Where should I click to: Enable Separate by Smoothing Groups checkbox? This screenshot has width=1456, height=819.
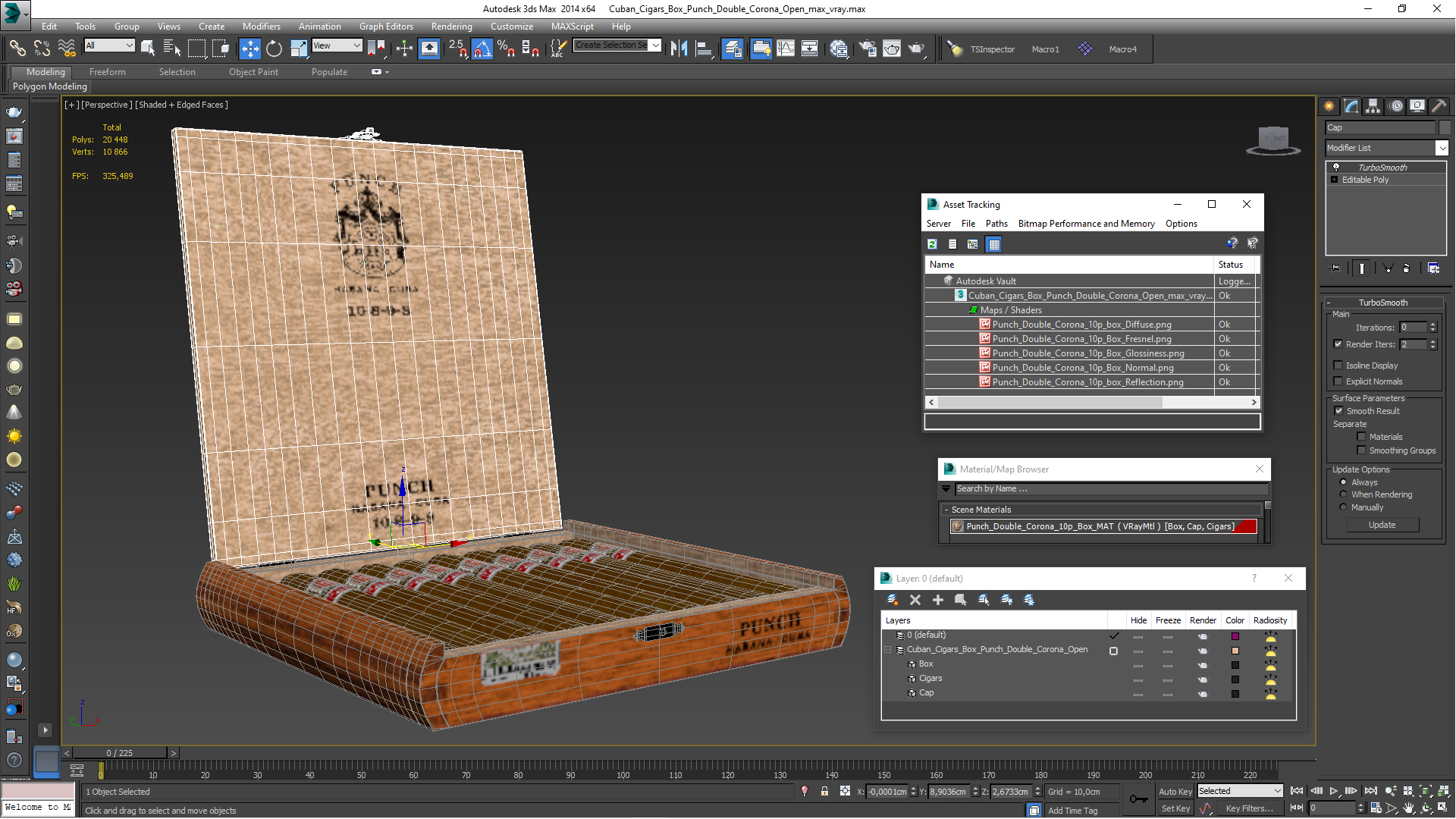1361,450
